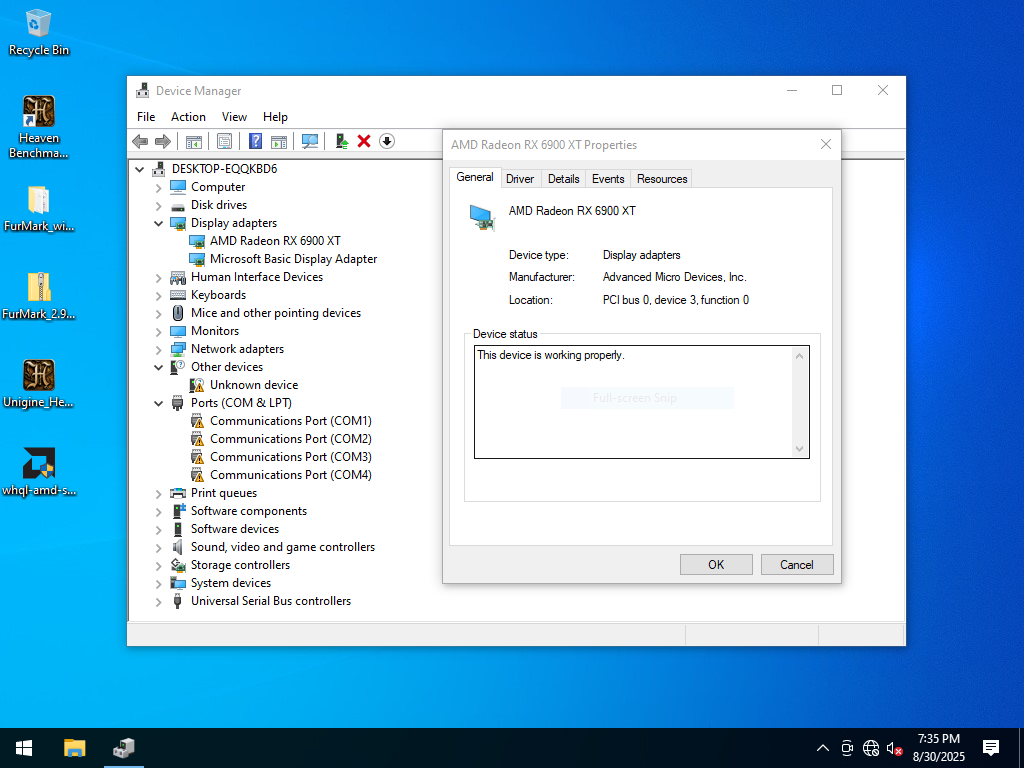Select Communications Port (COM2)
Image resolution: width=1024 pixels, height=768 pixels.
tap(291, 439)
